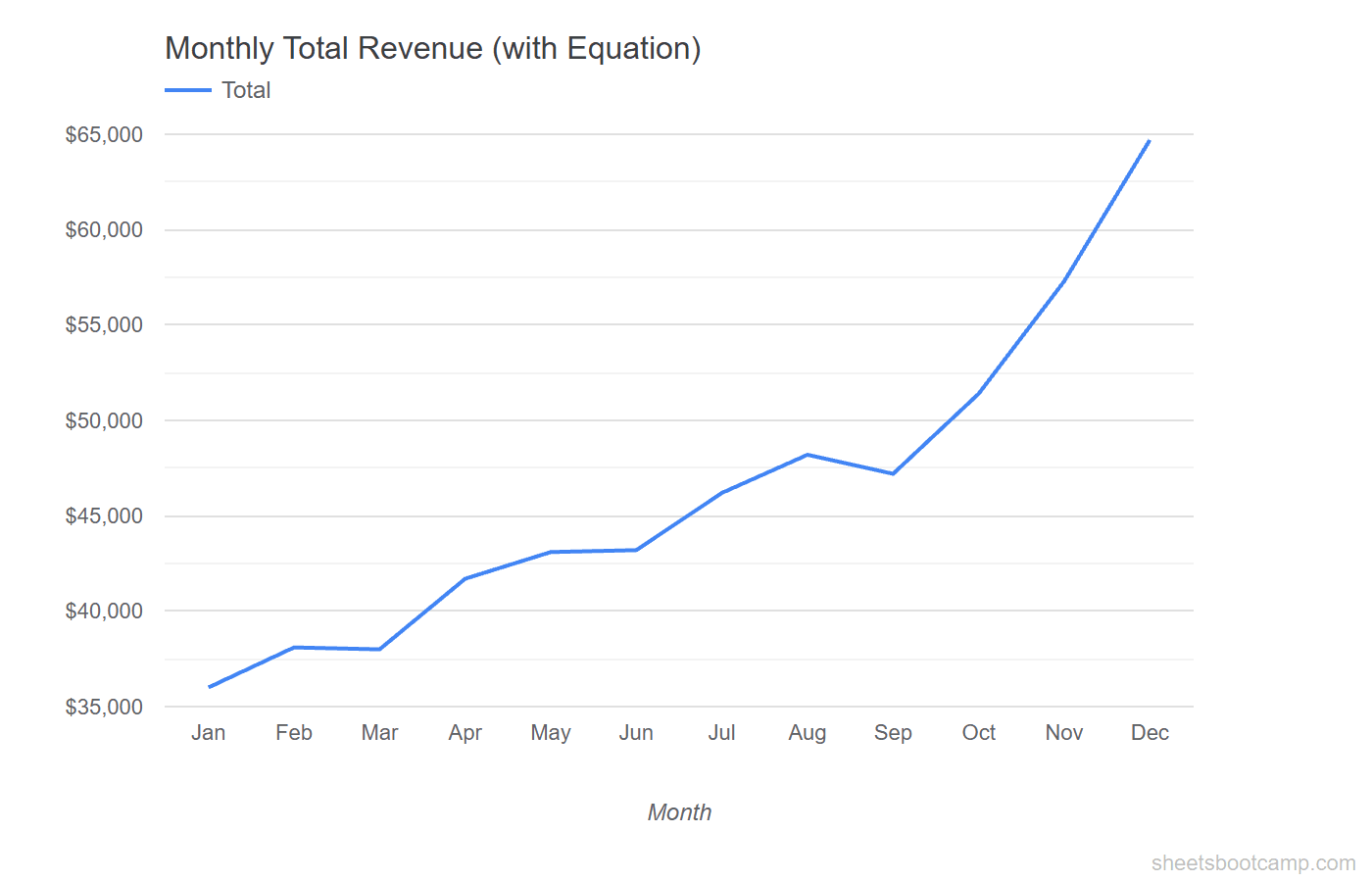Click the Total legend label text
This screenshot has height=882, width=1372.
(246, 89)
